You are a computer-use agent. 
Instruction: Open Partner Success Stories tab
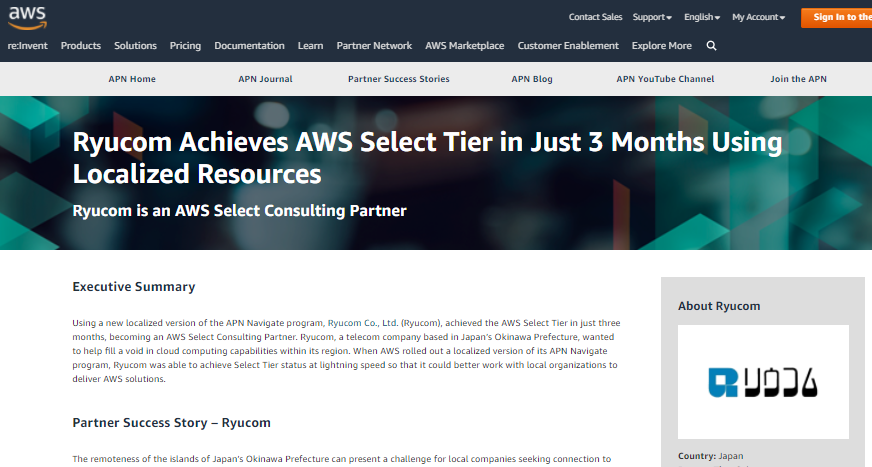coord(399,79)
